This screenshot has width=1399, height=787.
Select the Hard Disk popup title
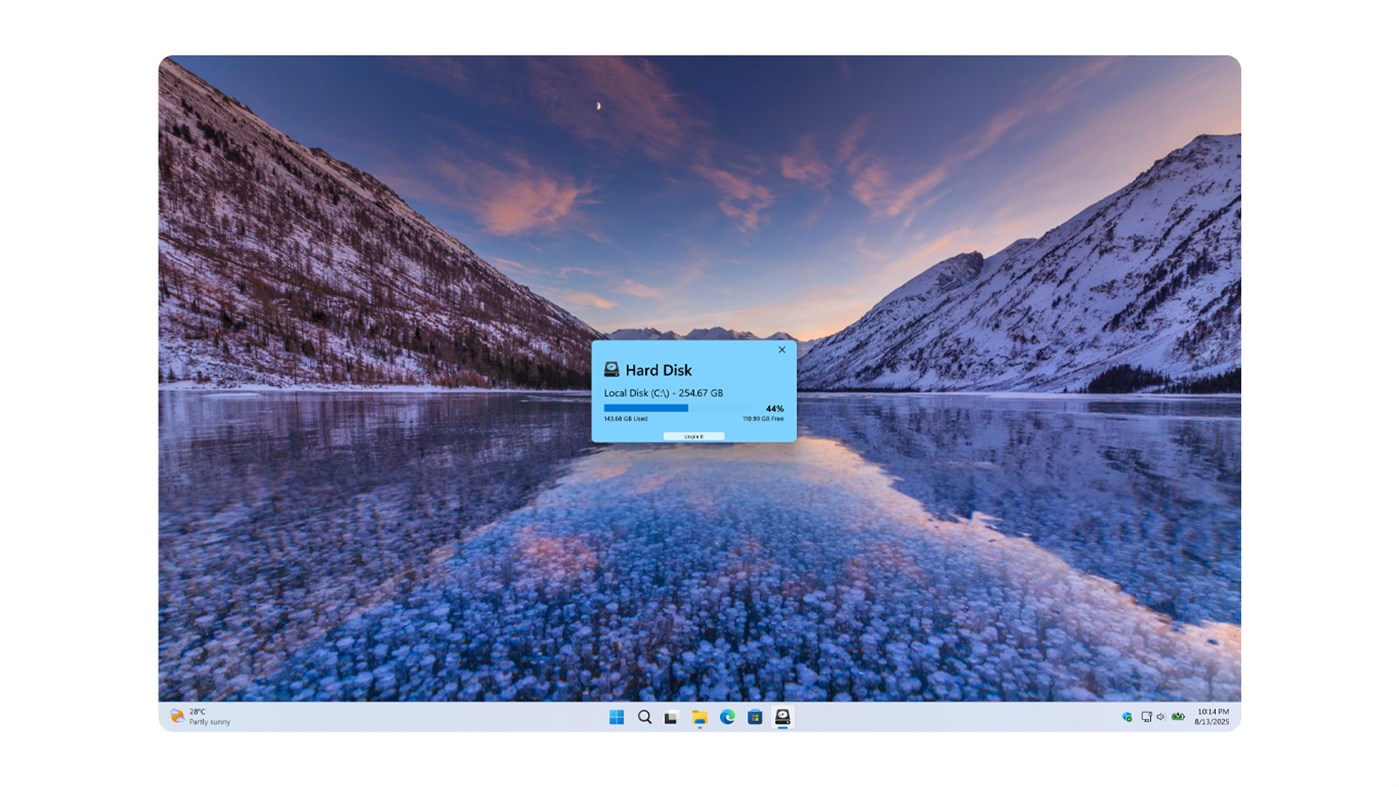(x=657, y=369)
